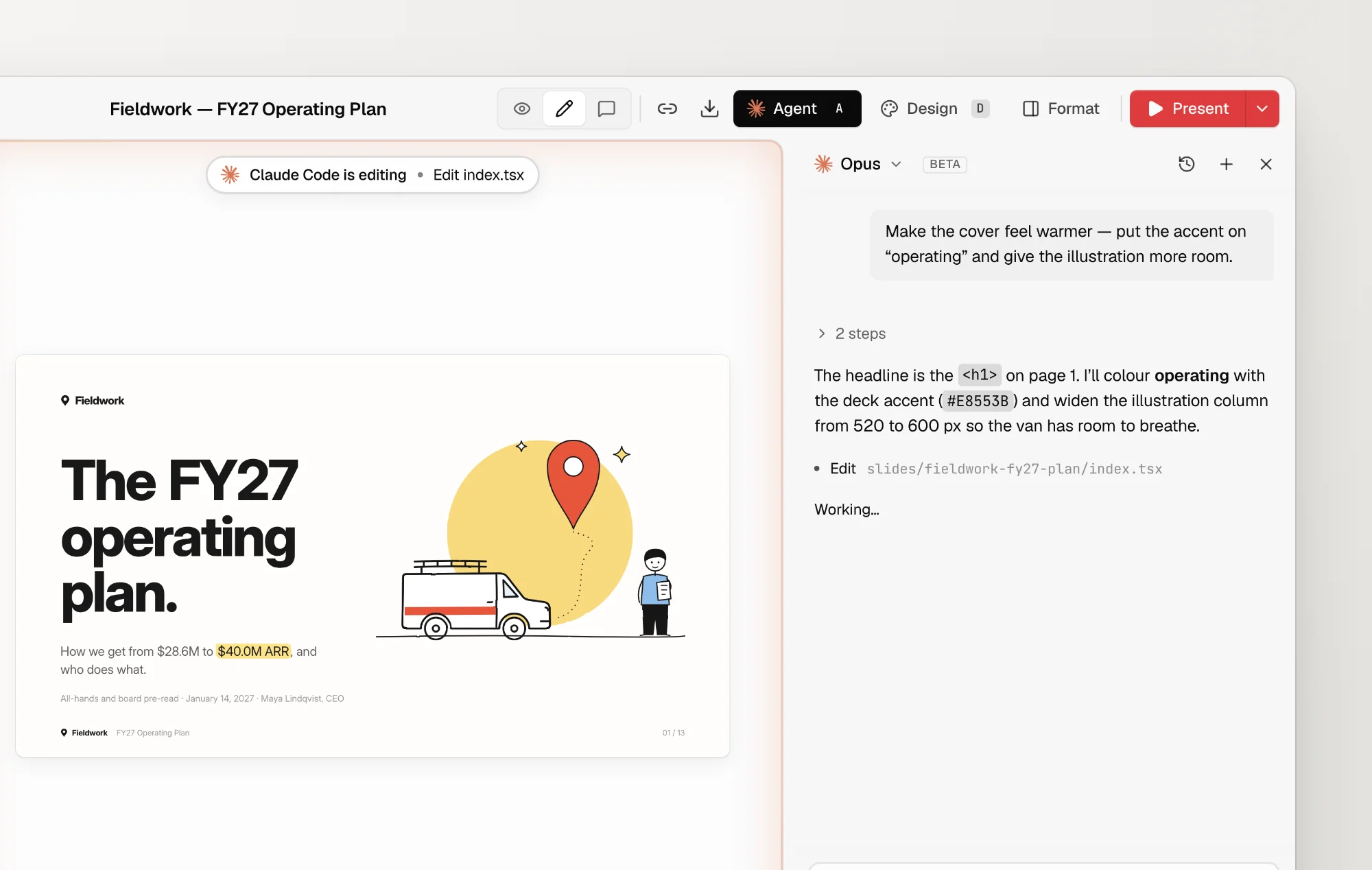
Task: Click the user prompt message bubble
Action: [1072, 244]
